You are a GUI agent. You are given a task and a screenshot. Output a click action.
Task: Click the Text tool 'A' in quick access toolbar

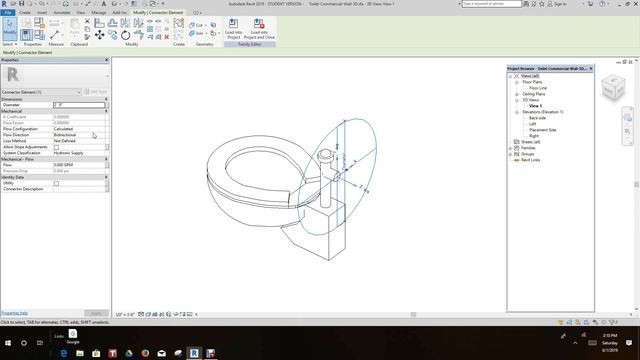[104, 4]
